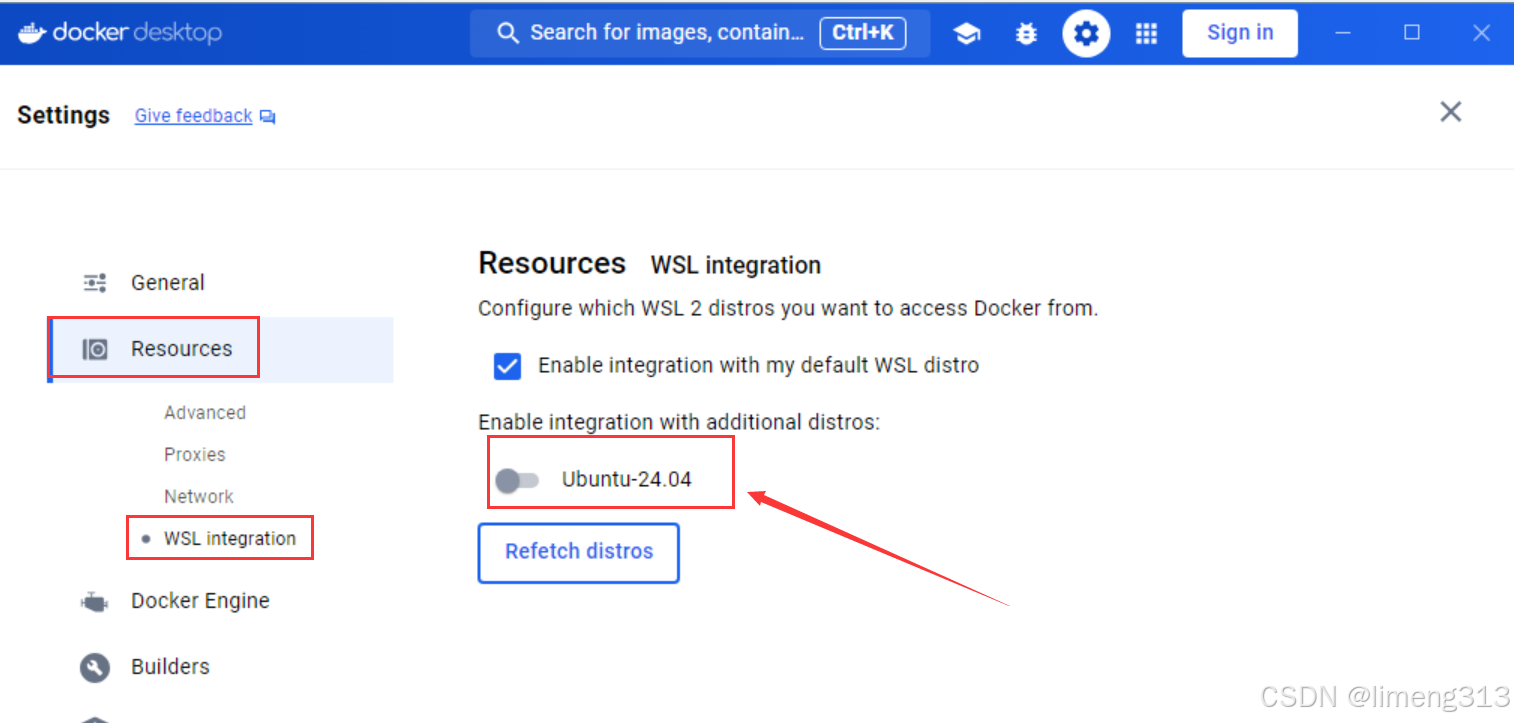Click the search magnifier icon

[508, 33]
